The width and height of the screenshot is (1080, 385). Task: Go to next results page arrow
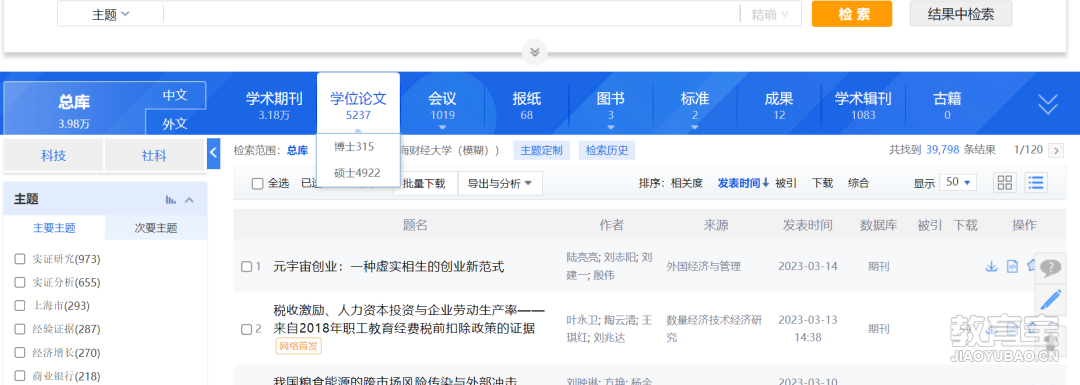pyautogui.click(x=1055, y=150)
